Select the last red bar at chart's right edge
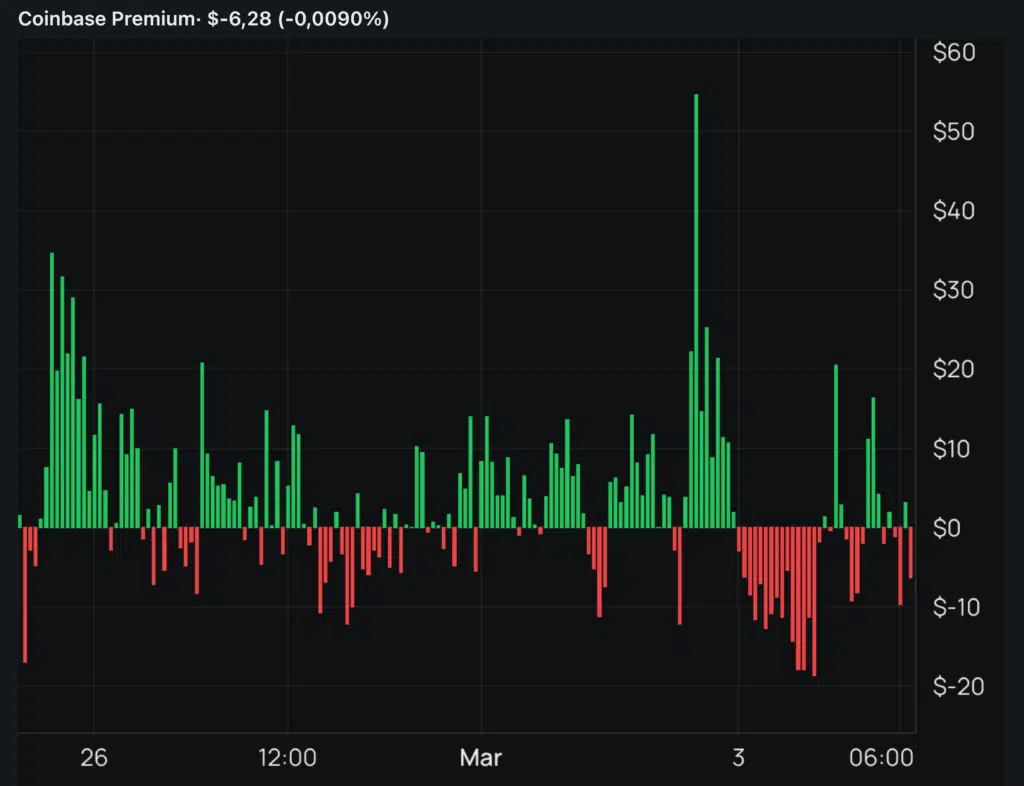The width and height of the screenshot is (1024, 786). 911,553
